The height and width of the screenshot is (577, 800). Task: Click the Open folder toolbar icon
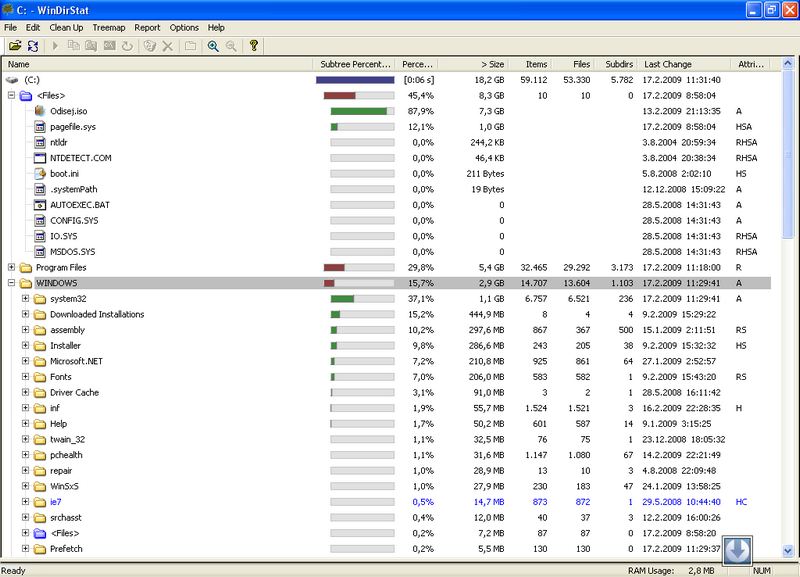point(14,46)
